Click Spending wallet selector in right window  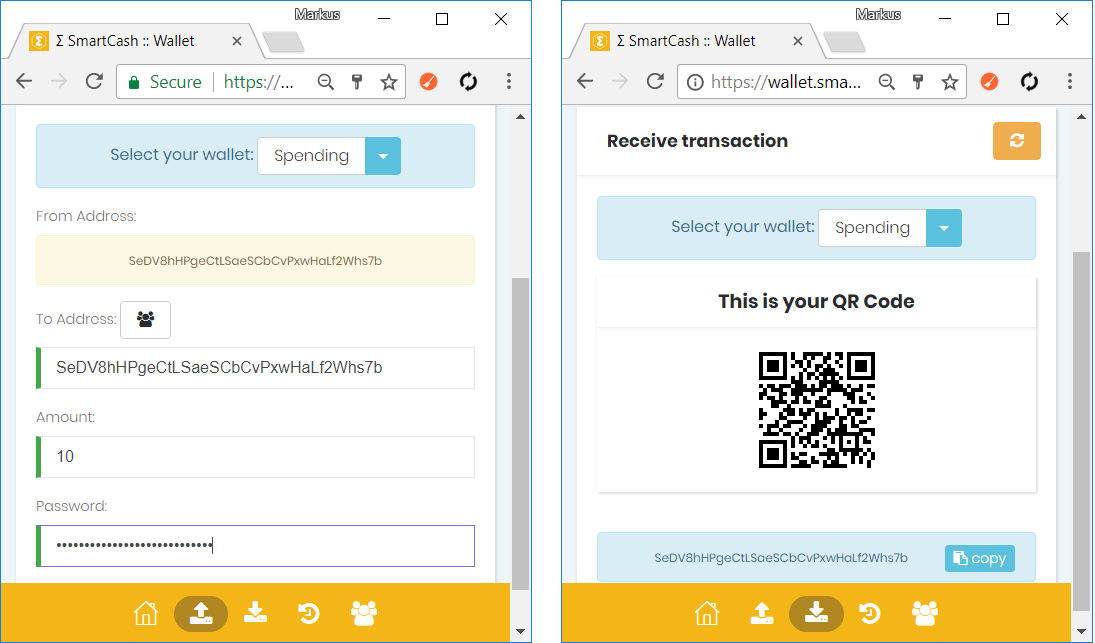[872, 228]
